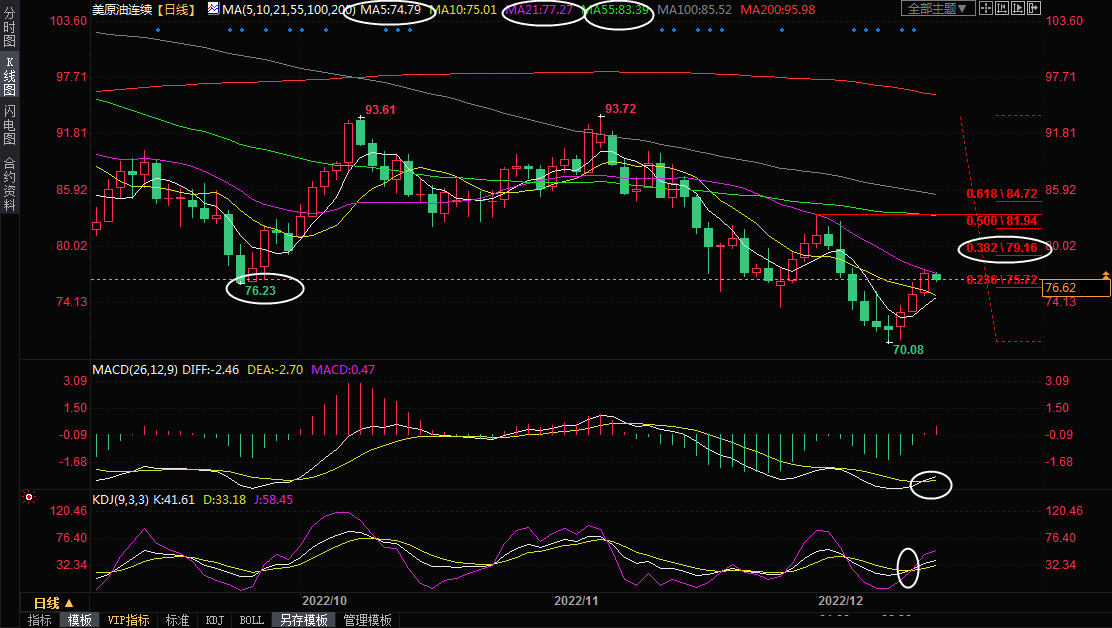Click the orange arrow above the 76.62 price

click(x=1105, y=274)
